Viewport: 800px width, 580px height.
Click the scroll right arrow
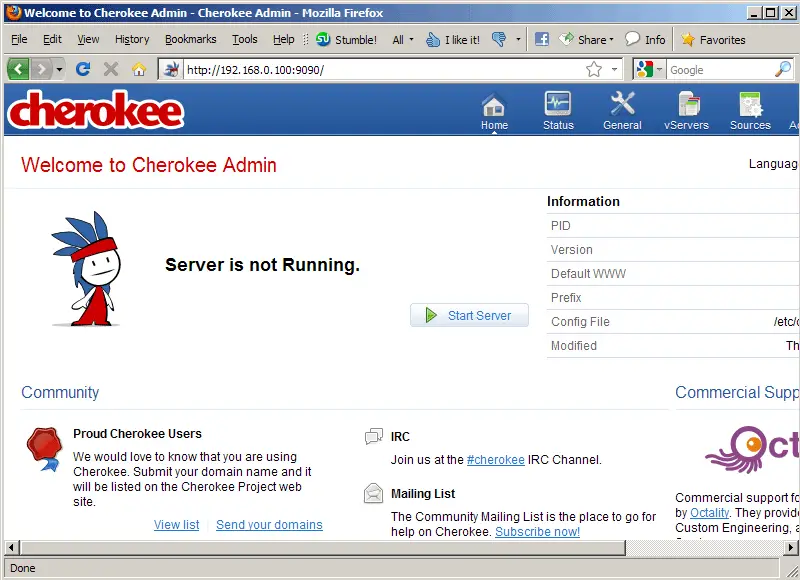point(791,548)
